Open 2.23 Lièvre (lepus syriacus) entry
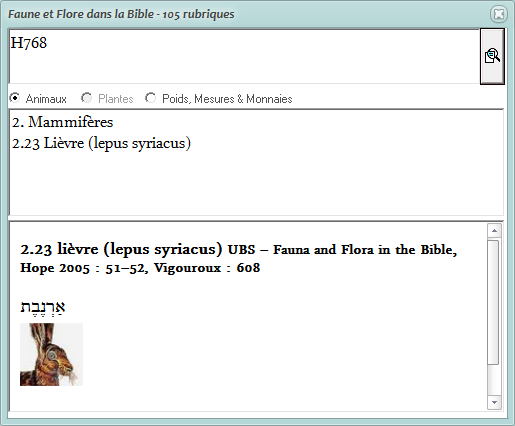The image size is (515, 426). [101, 143]
